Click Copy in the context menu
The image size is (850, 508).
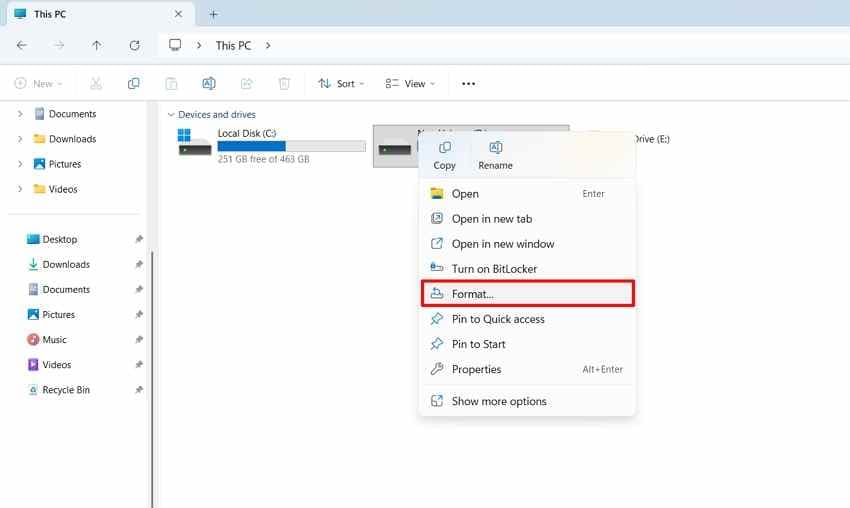[445, 156]
